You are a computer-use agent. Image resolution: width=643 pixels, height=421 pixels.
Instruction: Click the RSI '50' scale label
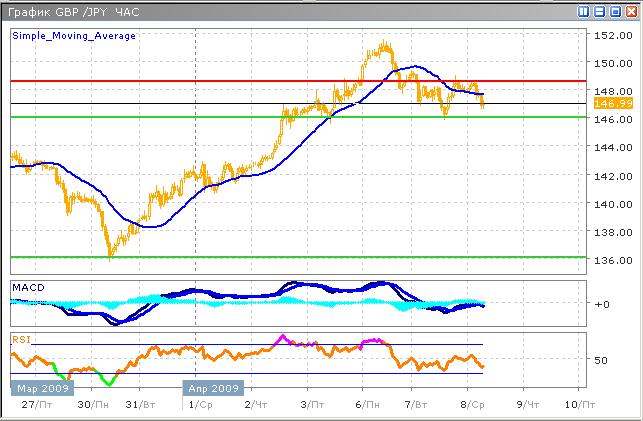[601, 360]
